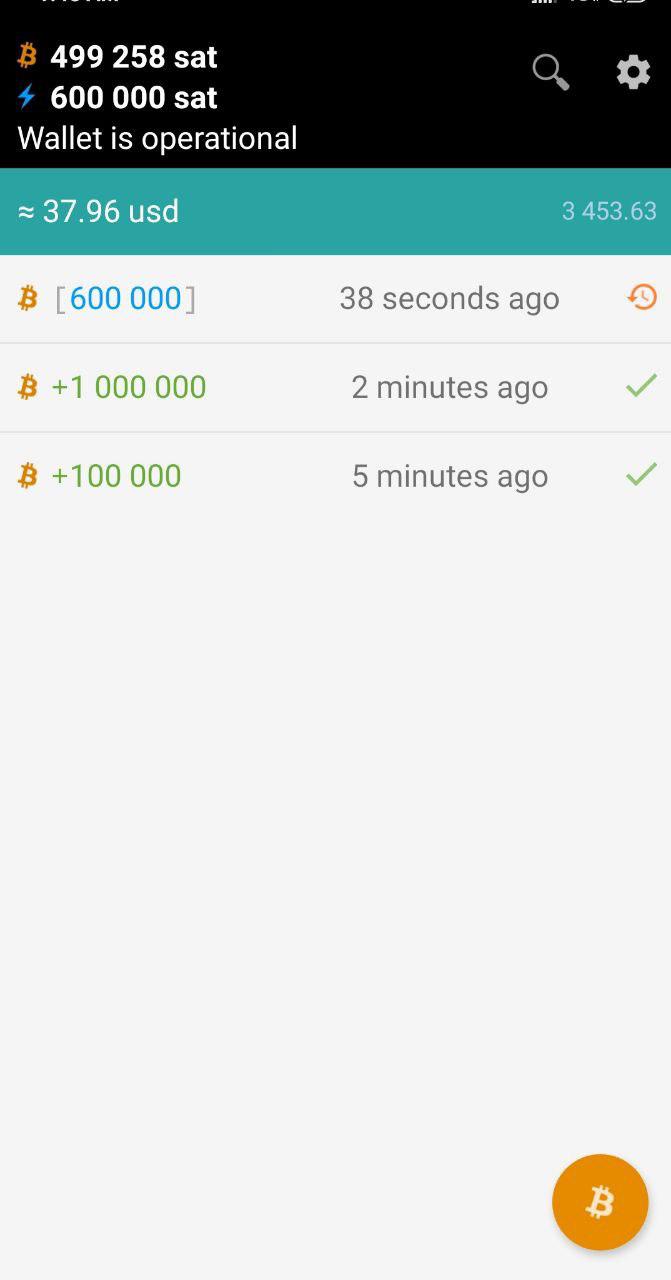Select the '38 seconds ago' timestamp

pyautogui.click(x=449, y=298)
